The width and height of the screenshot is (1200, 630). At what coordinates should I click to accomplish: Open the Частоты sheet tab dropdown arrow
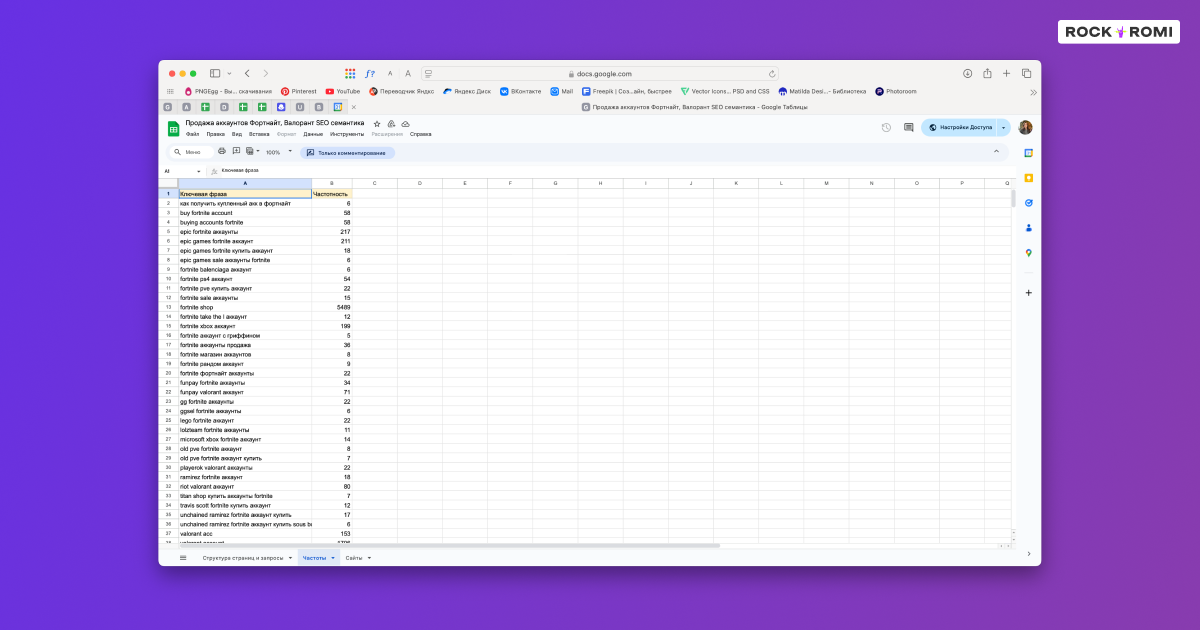pos(334,557)
